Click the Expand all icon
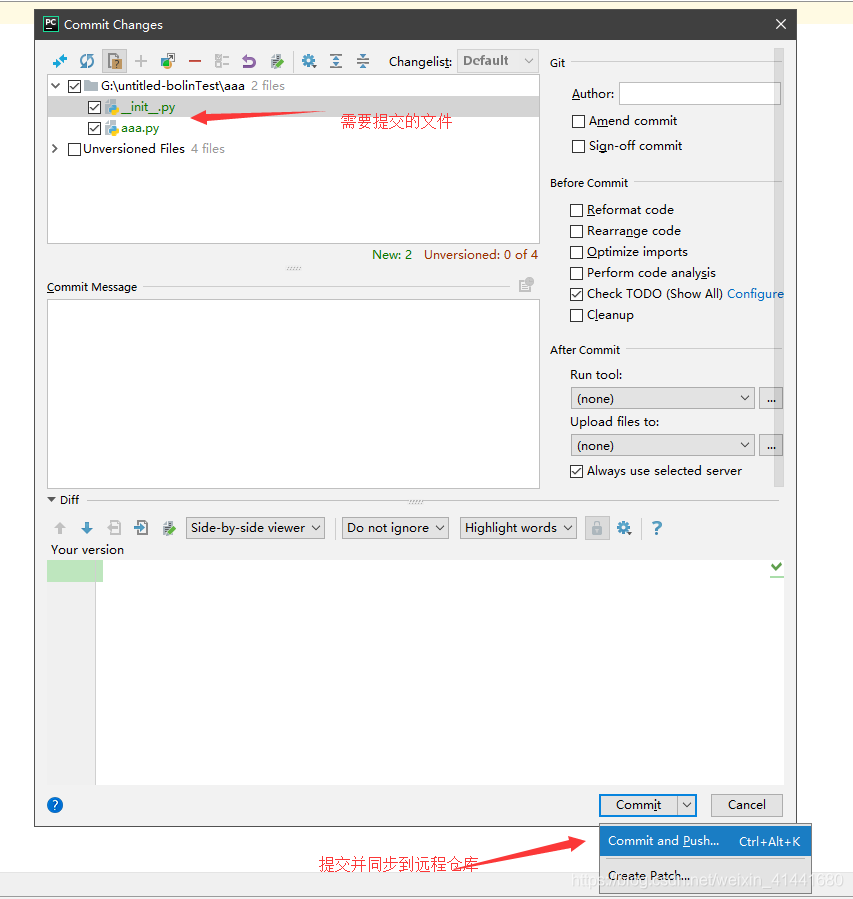This screenshot has height=899, width=853. [336, 61]
